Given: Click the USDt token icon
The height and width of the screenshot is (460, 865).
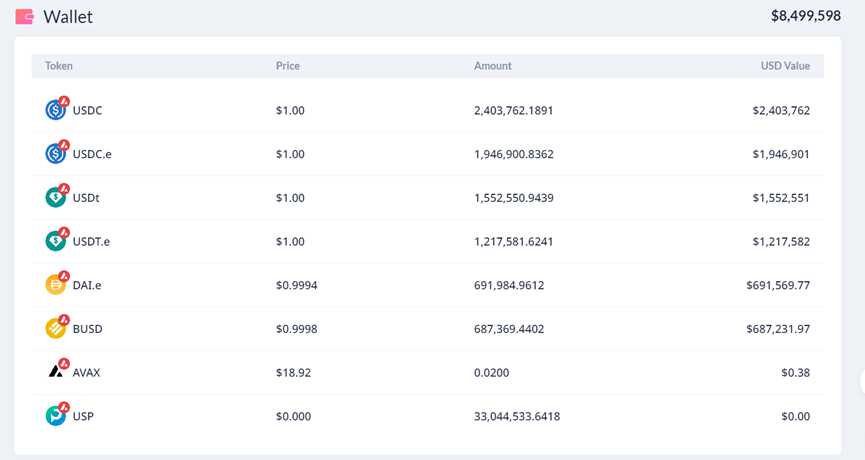Looking at the screenshot, I should pos(56,198).
